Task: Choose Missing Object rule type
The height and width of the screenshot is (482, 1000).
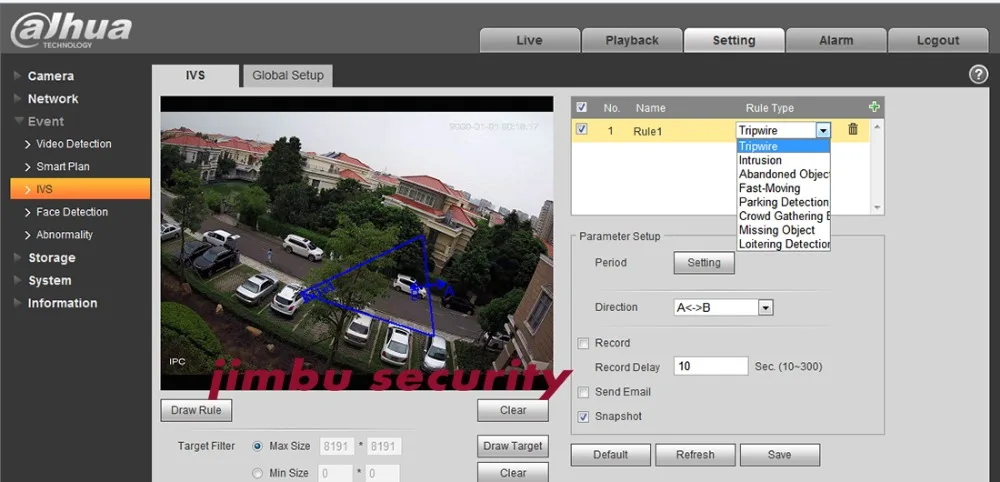Action: point(783,230)
